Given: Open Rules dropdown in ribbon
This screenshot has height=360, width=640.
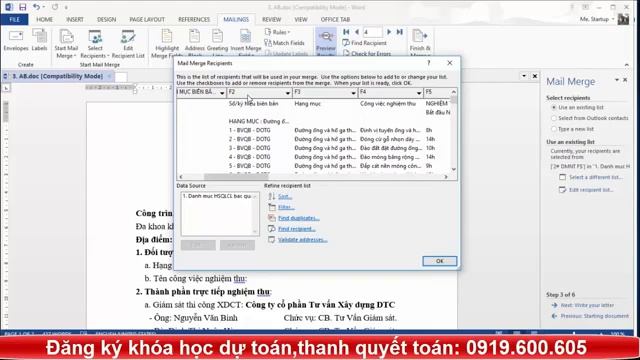Looking at the screenshot, I should tap(278, 32).
